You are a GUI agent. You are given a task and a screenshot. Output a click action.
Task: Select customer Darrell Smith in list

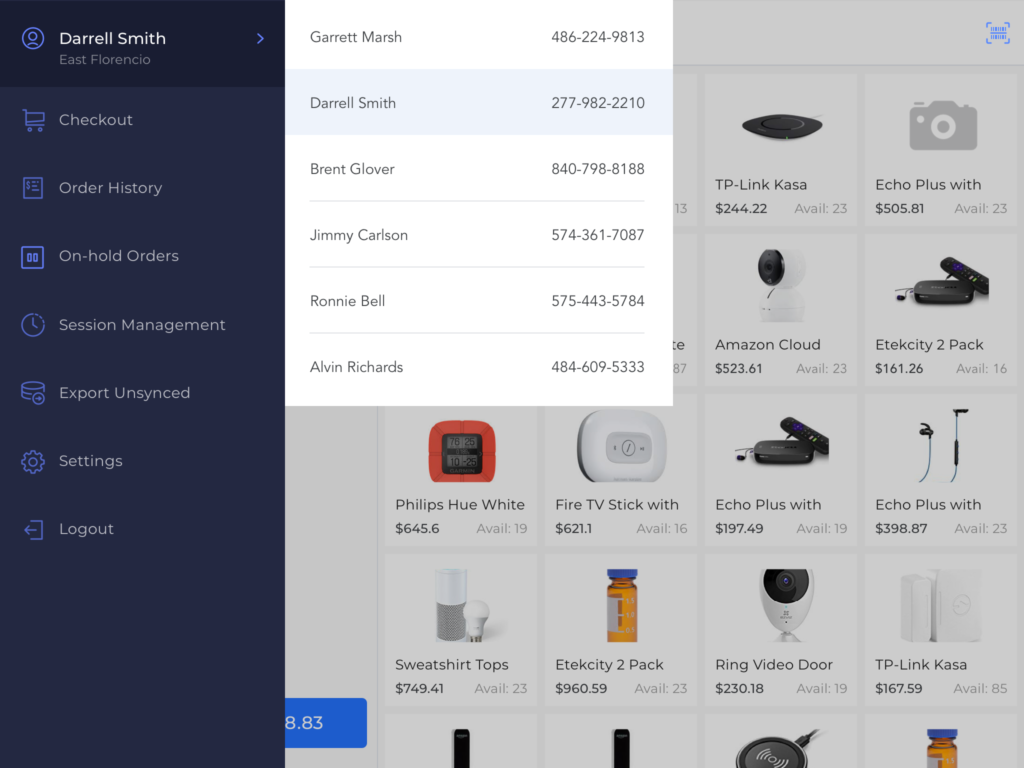tap(479, 103)
